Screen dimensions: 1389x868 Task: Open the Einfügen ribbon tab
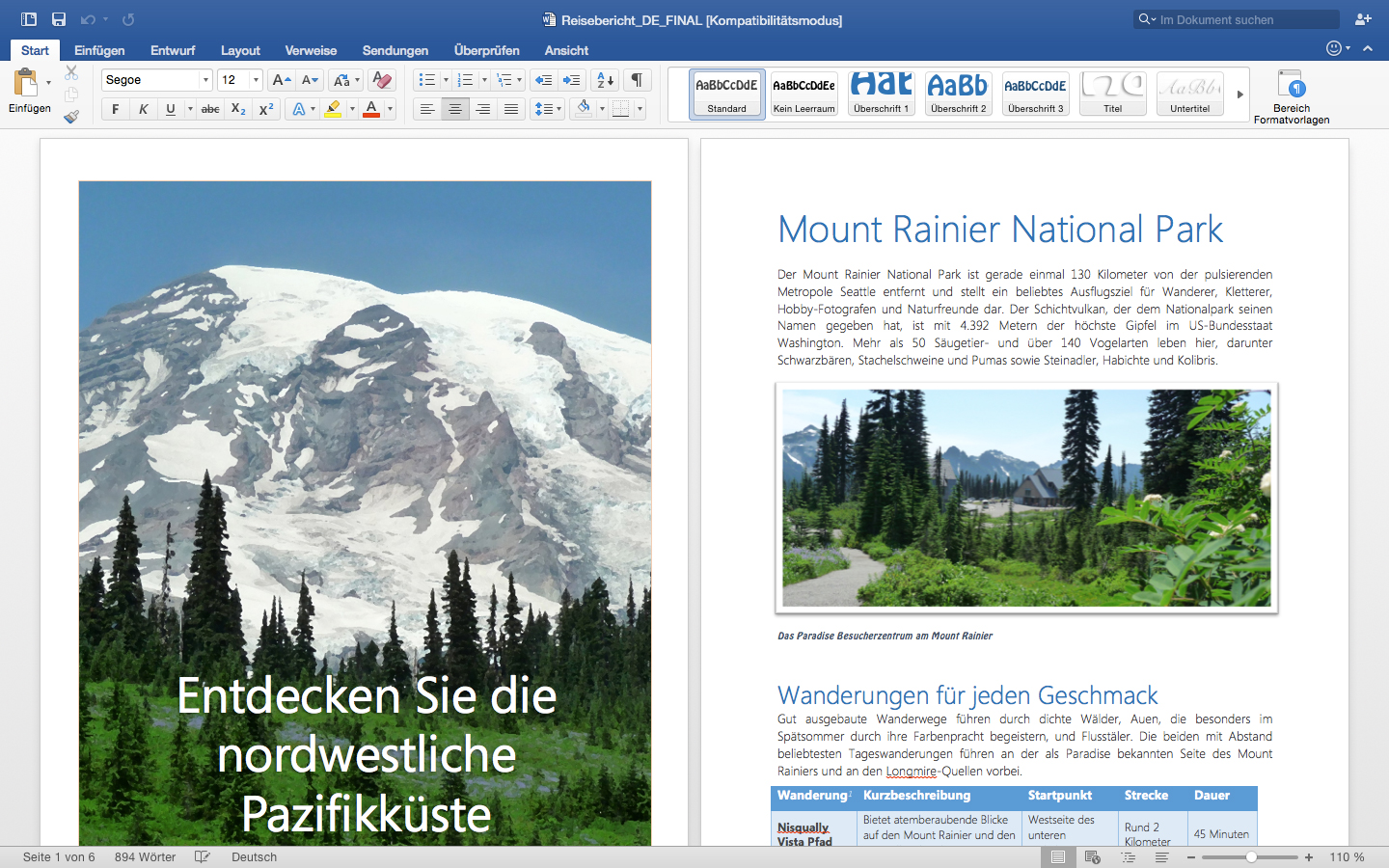click(99, 50)
